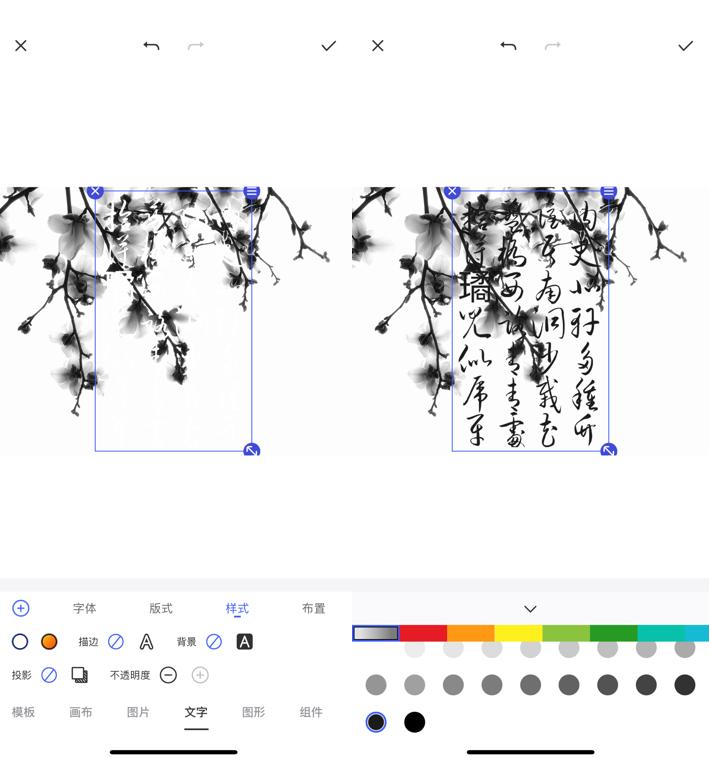Go to the 模板 templates section
The image size is (710, 757).
tap(23, 712)
